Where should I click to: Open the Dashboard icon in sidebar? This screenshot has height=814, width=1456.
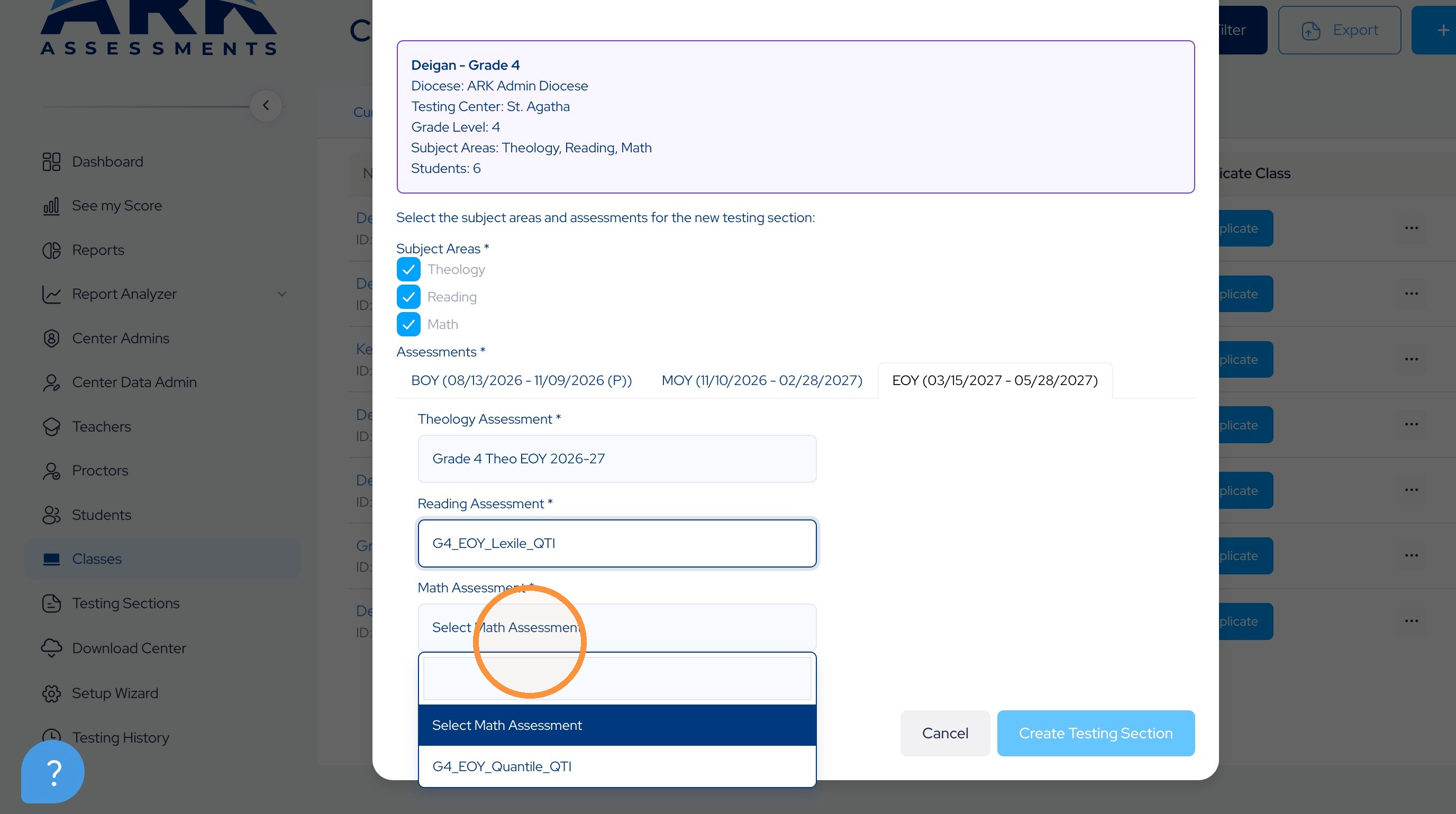point(51,161)
